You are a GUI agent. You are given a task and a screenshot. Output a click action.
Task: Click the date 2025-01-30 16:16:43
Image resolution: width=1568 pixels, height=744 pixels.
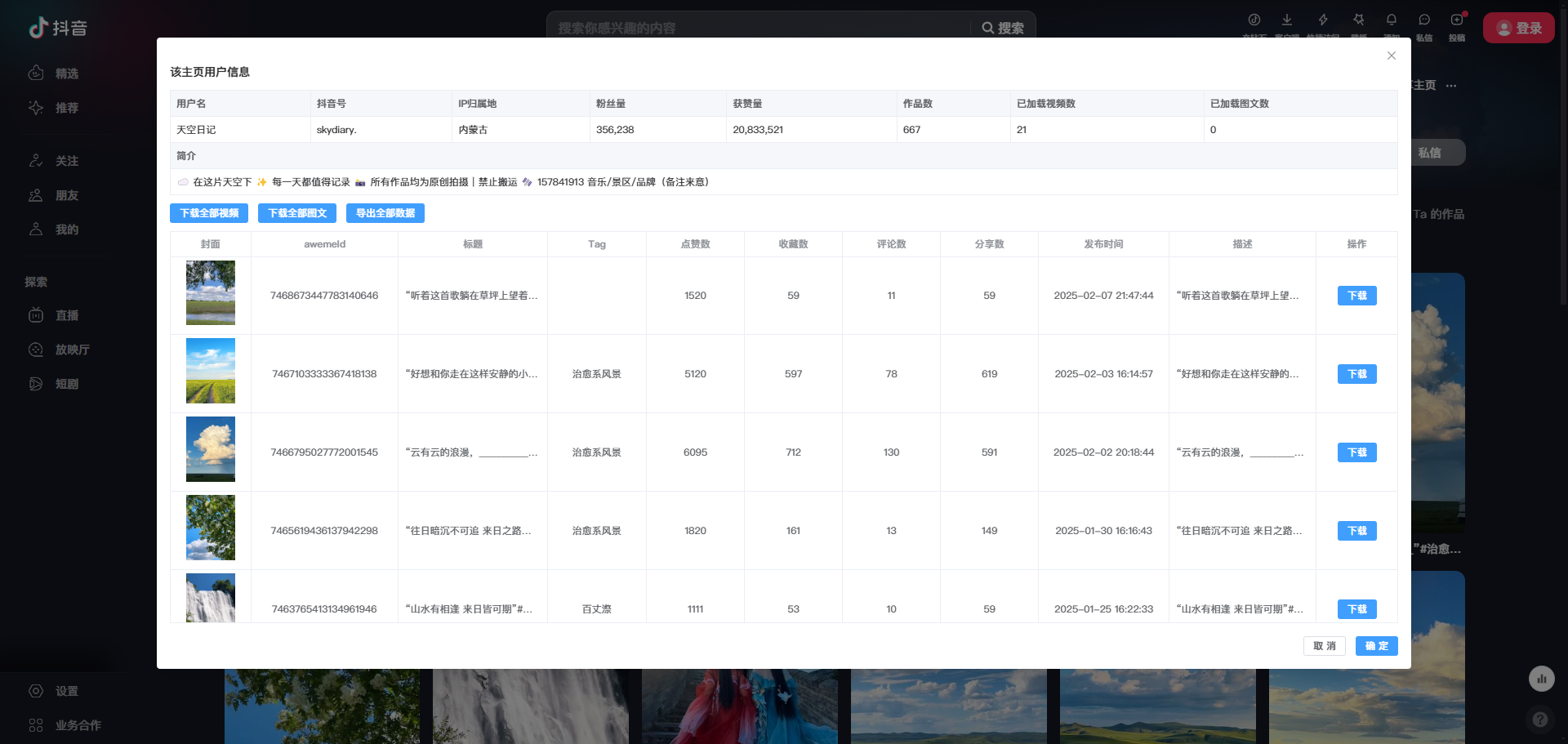pyautogui.click(x=1104, y=531)
